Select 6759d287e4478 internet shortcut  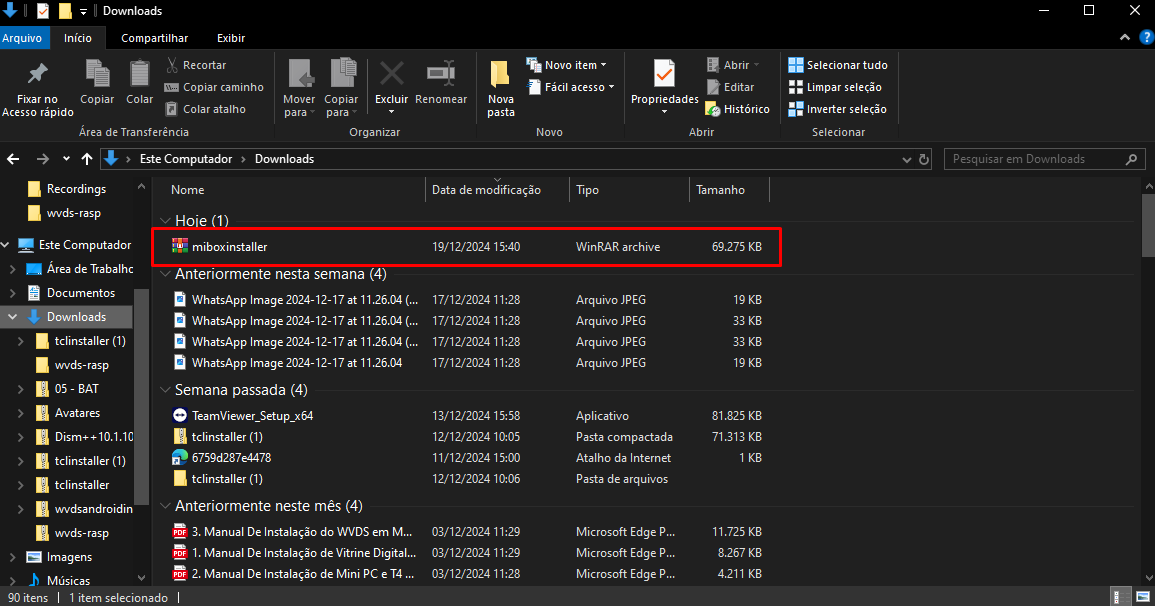pyautogui.click(x=466, y=457)
